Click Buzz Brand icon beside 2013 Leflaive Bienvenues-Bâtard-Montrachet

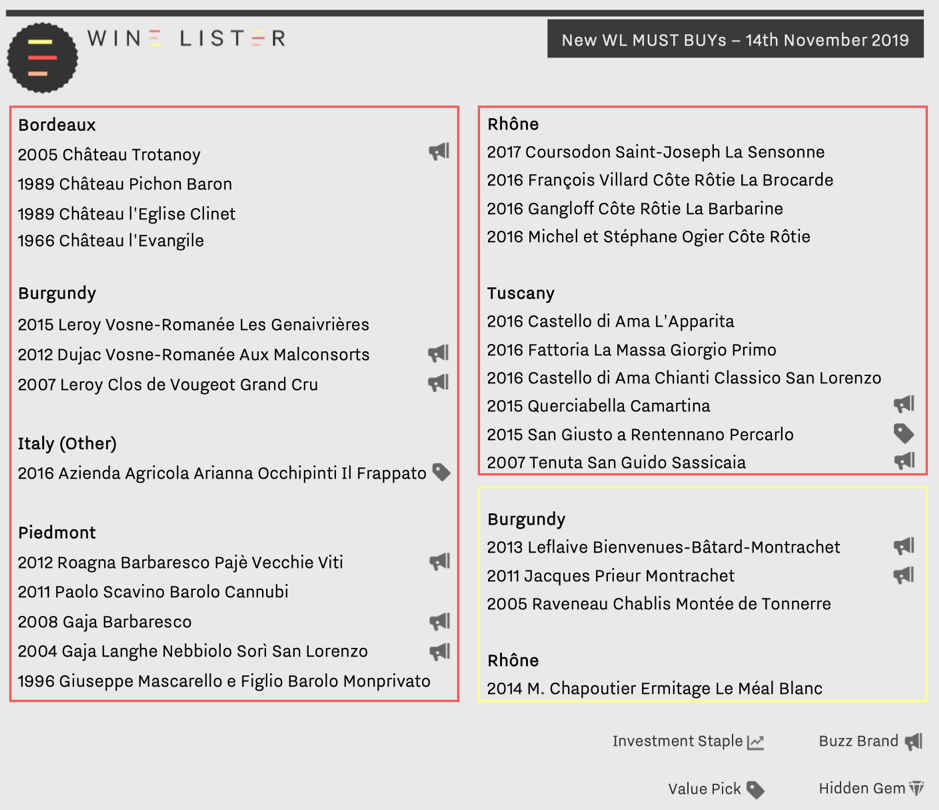click(904, 546)
